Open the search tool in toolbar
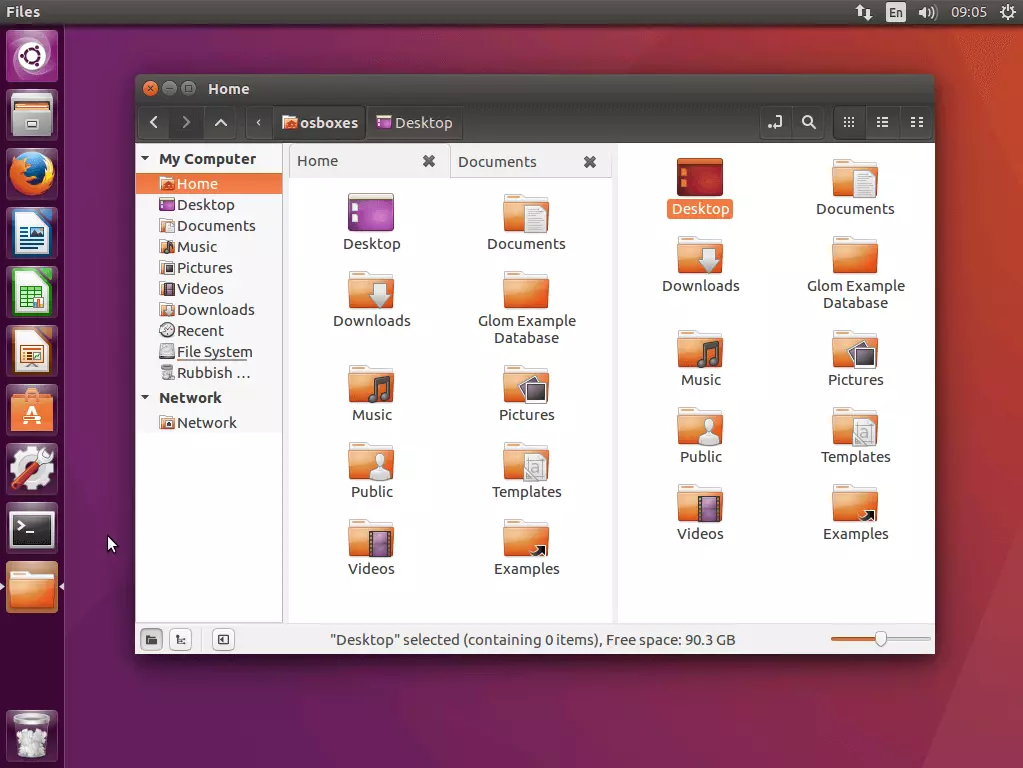Screen dimensions: 1023x768 click(x=808, y=123)
